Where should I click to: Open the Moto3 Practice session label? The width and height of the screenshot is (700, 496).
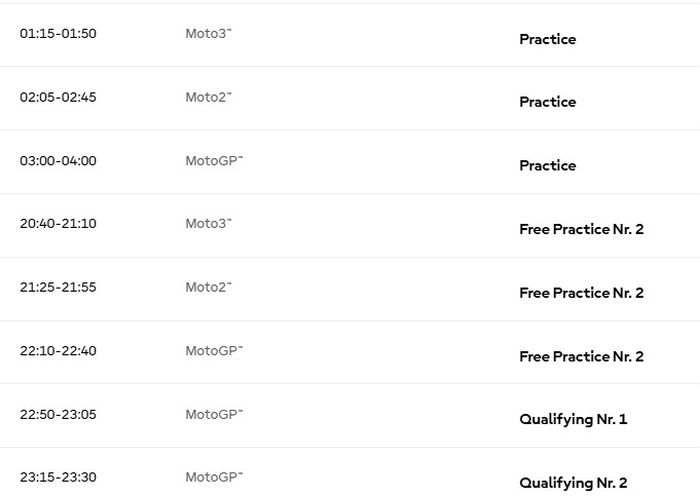547,39
